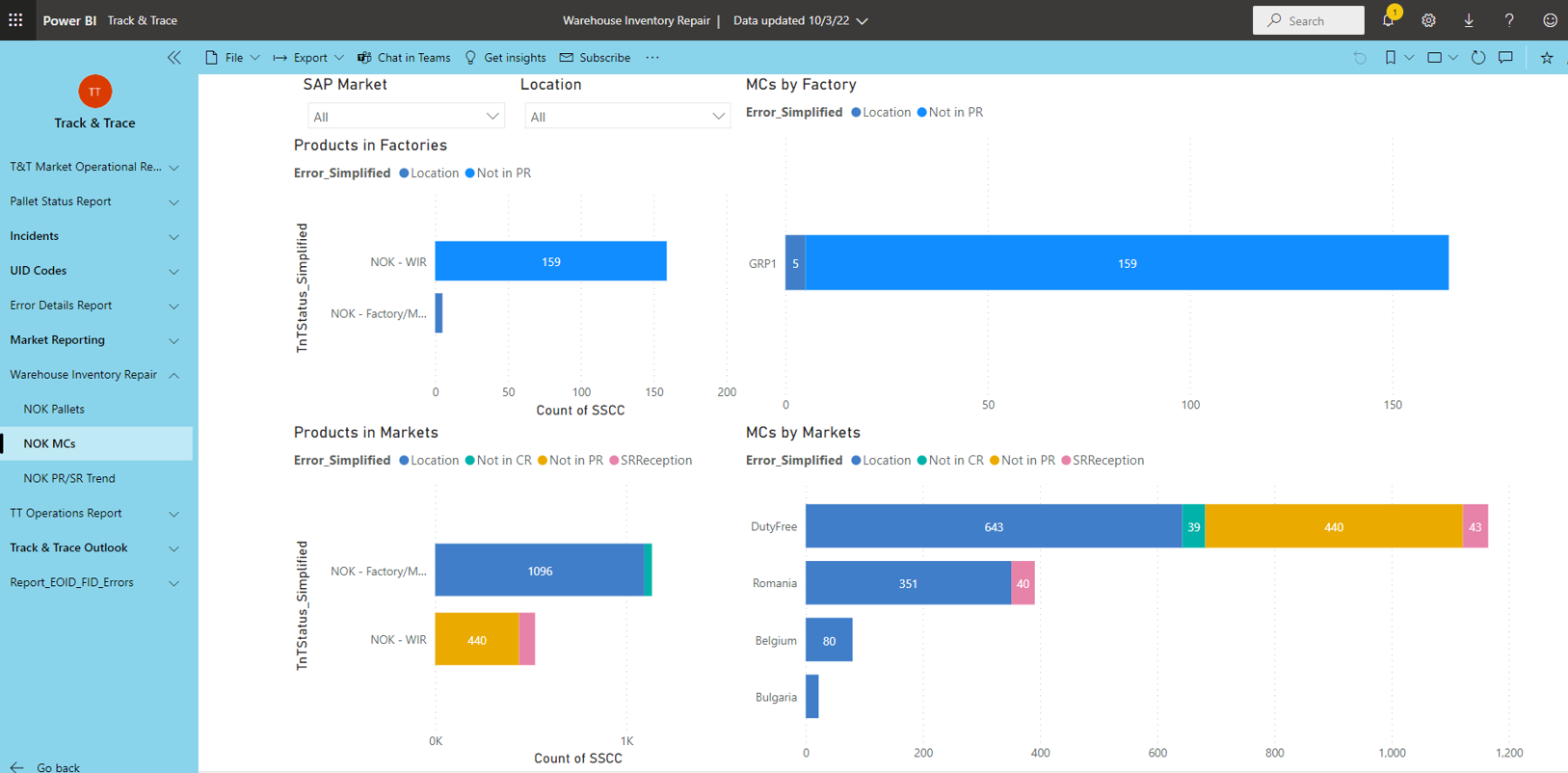
Task: Click Not in PR legend dot in Products in Factories
Action: 470,173
